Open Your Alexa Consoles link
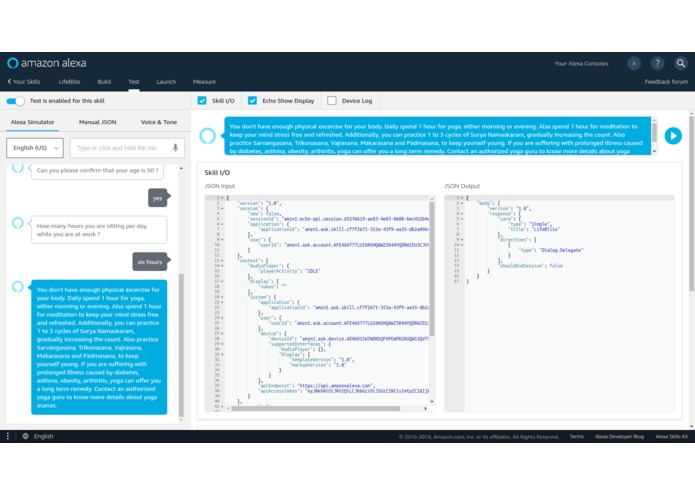 click(581, 63)
